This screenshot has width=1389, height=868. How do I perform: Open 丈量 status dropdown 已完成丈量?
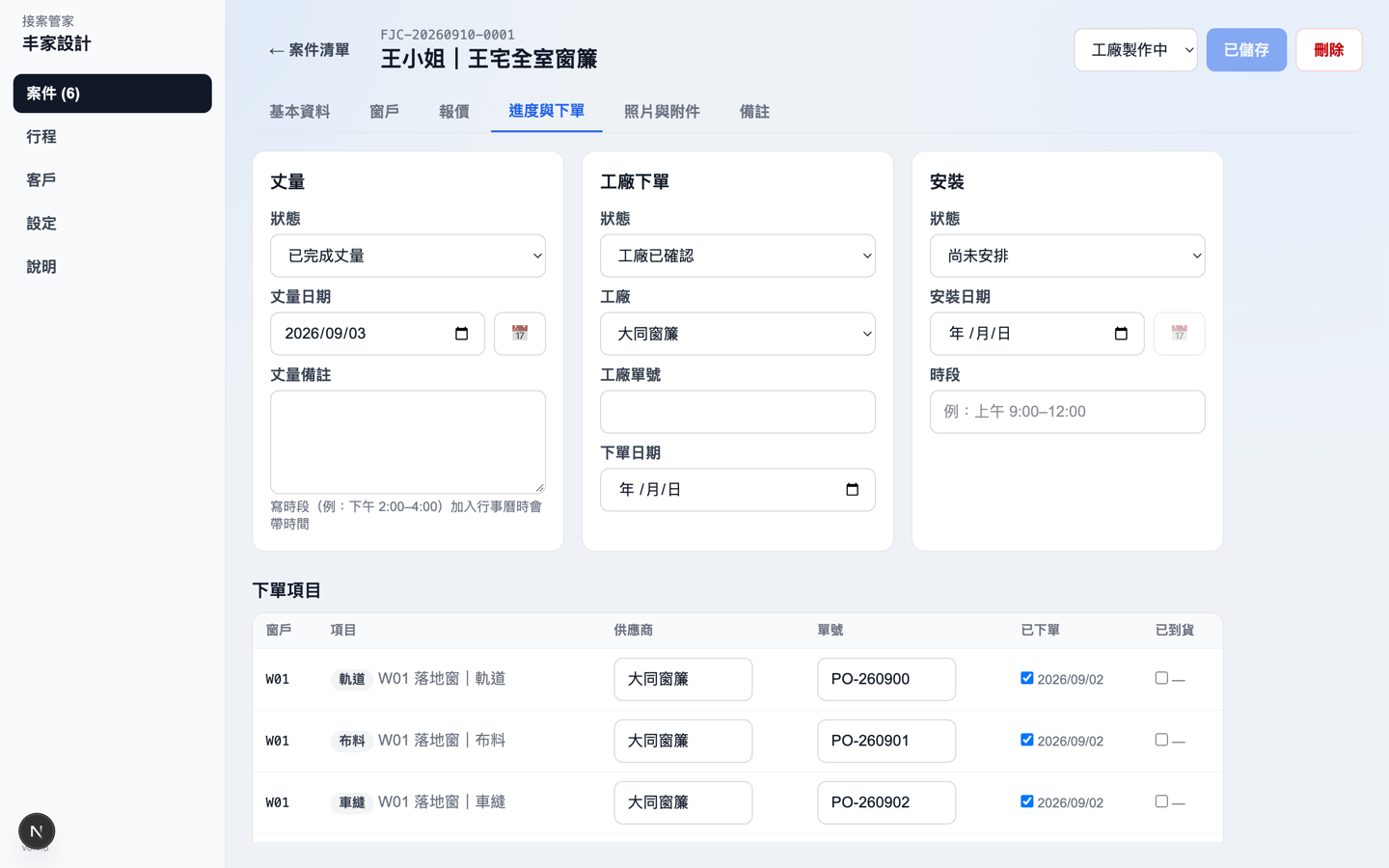pos(408,256)
